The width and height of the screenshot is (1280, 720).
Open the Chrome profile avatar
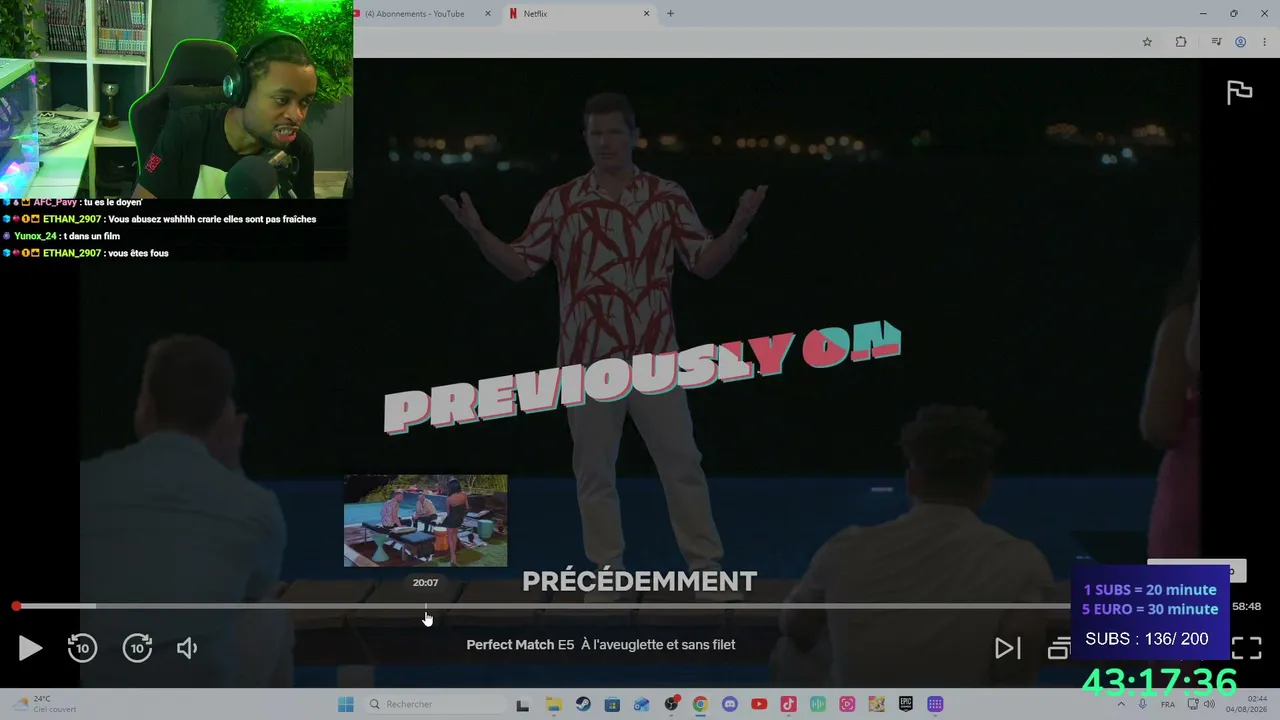coord(1240,42)
